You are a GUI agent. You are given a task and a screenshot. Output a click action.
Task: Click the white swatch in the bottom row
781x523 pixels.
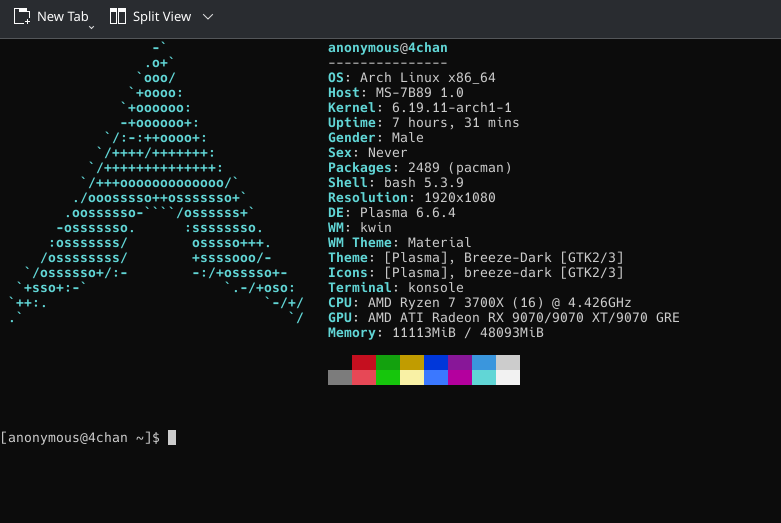(508, 377)
